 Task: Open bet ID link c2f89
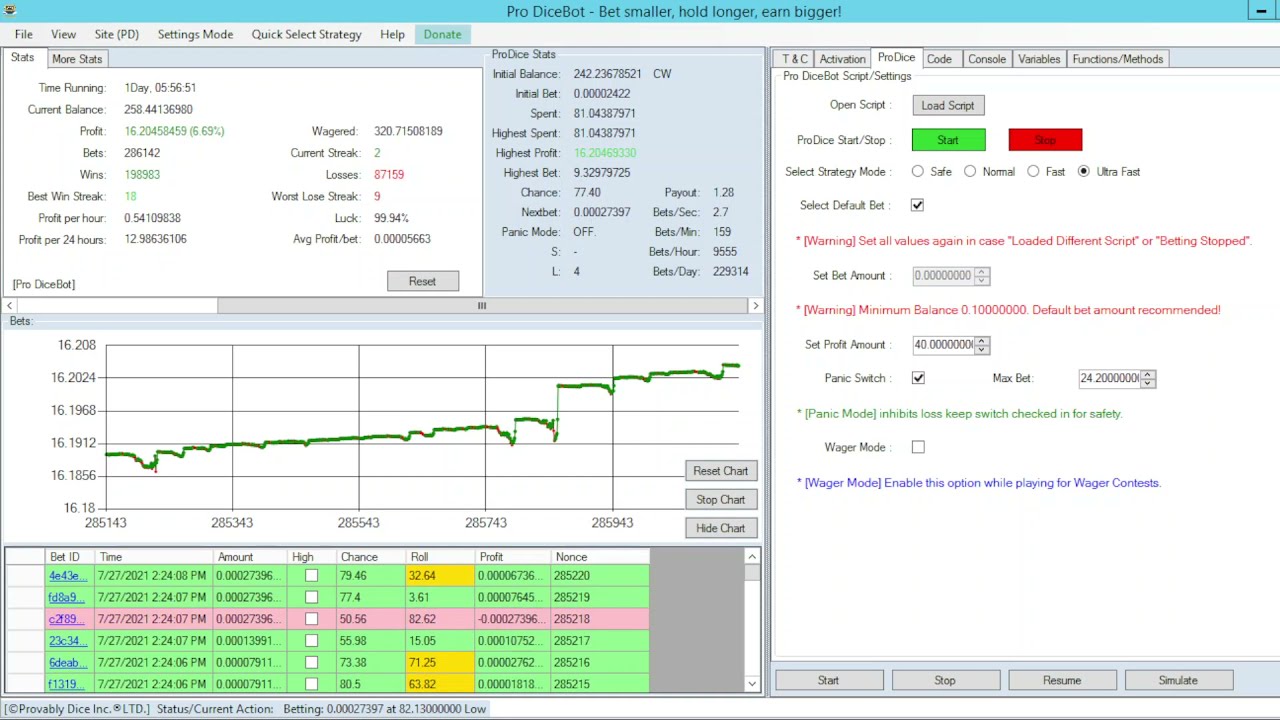(68, 619)
